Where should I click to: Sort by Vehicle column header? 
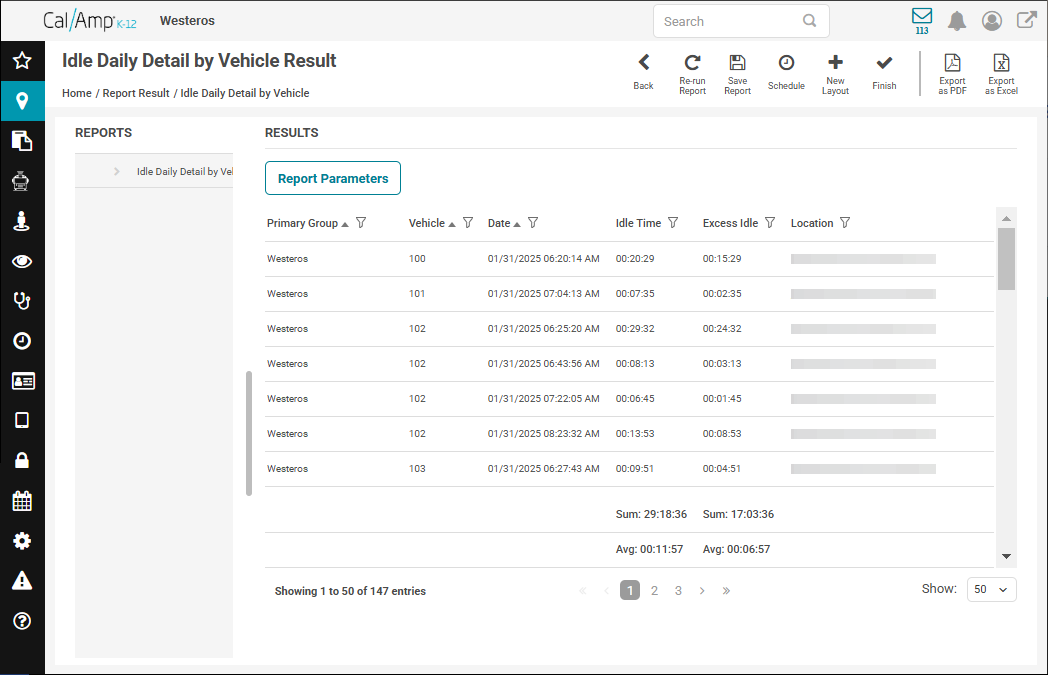click(x=432, y=223)
